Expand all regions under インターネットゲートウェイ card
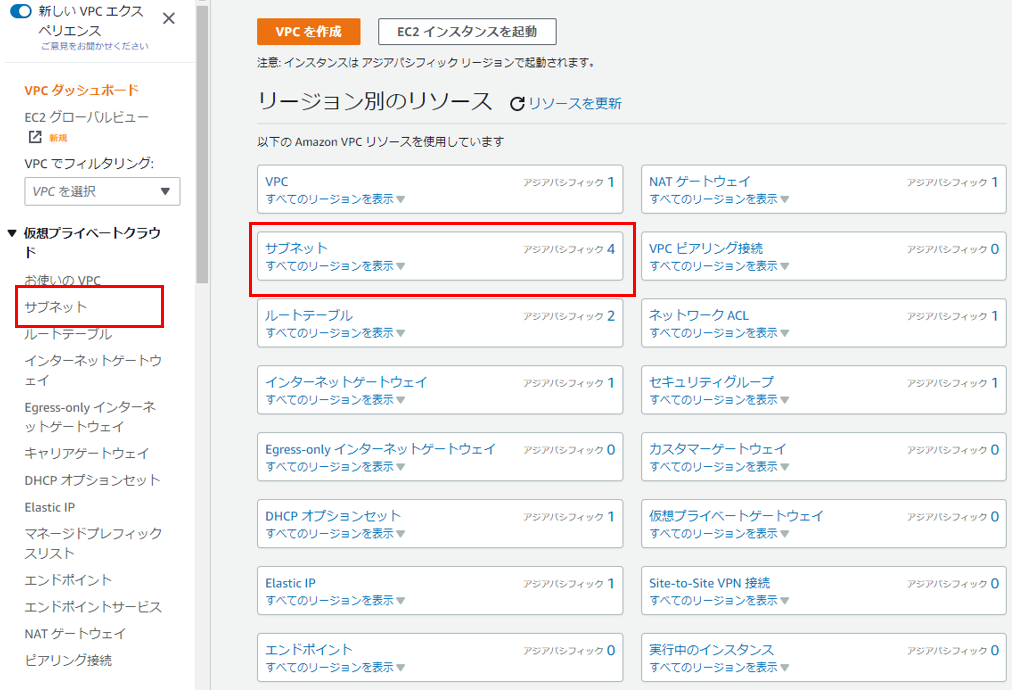The width and height of the screenshot is (1017, 695). point(335,399)
